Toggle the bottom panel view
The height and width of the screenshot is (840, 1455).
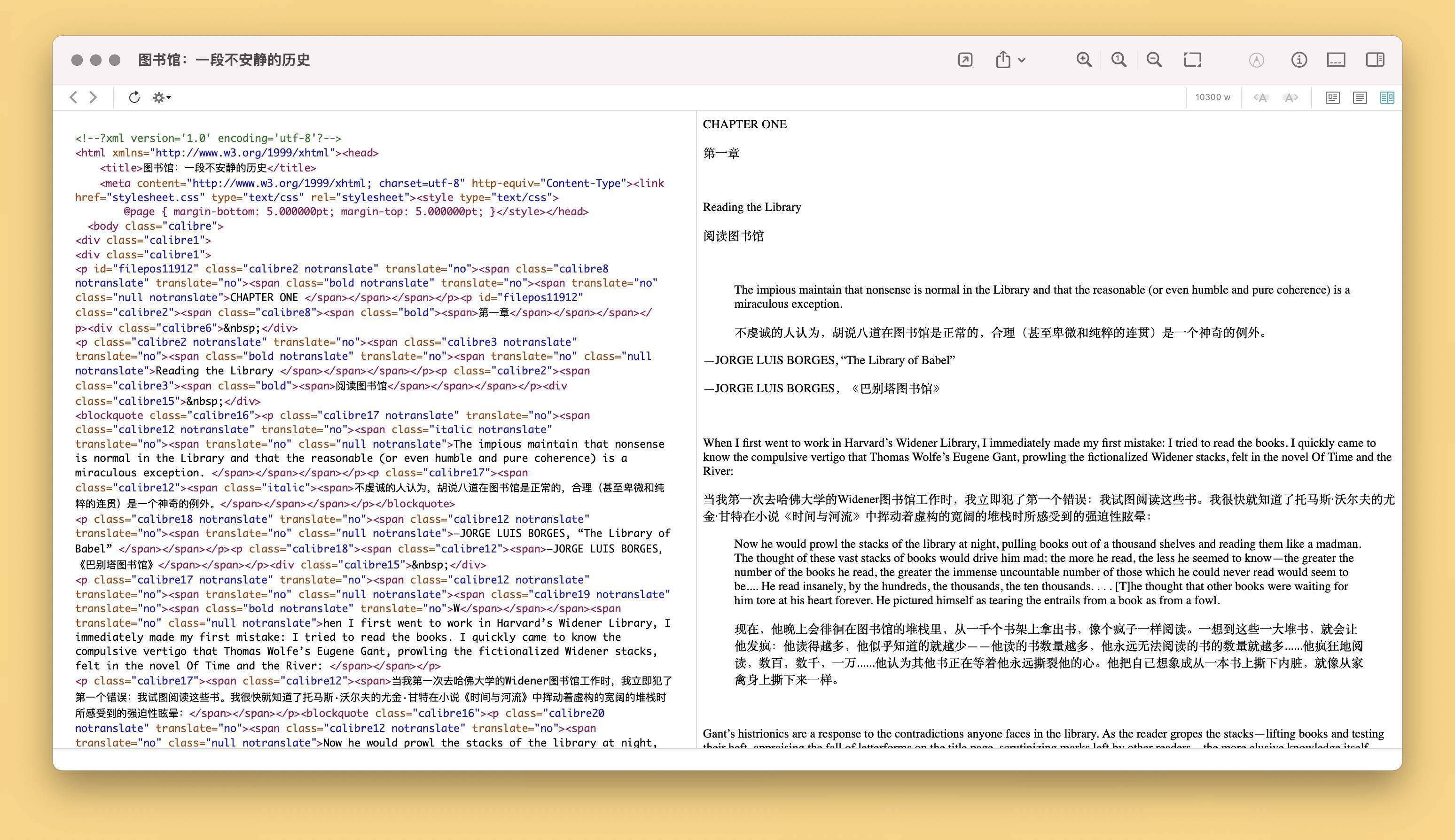1336,60
